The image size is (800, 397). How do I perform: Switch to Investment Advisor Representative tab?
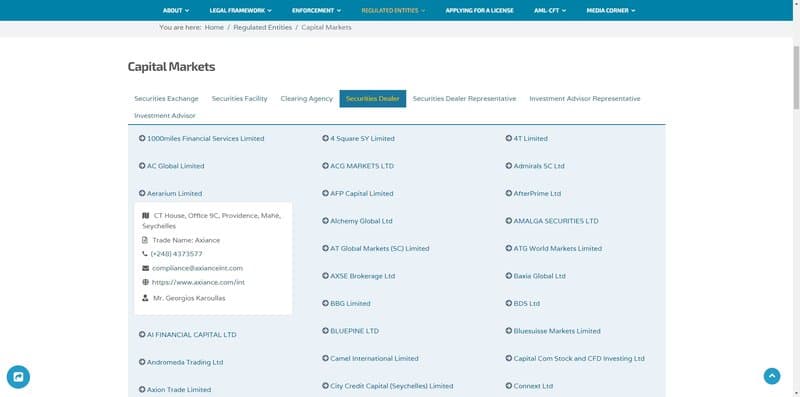point(585,98)
